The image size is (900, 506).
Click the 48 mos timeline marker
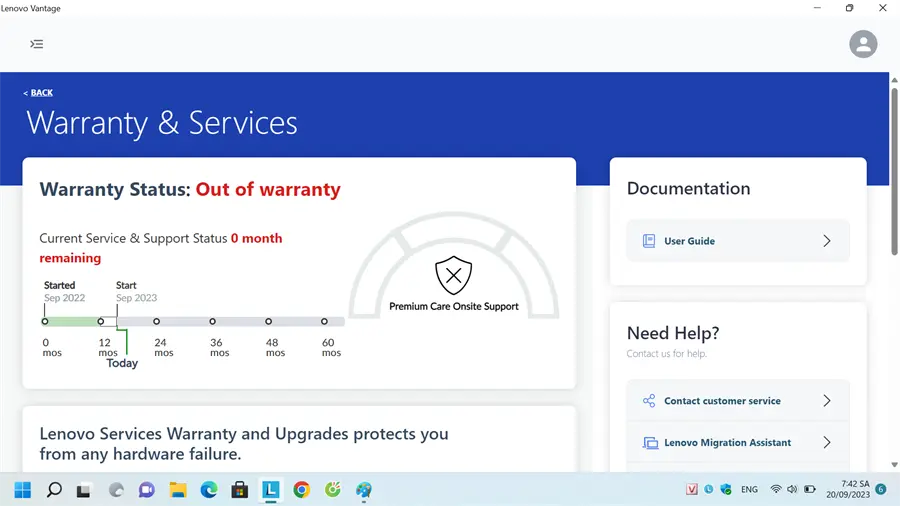pos(268,321)
